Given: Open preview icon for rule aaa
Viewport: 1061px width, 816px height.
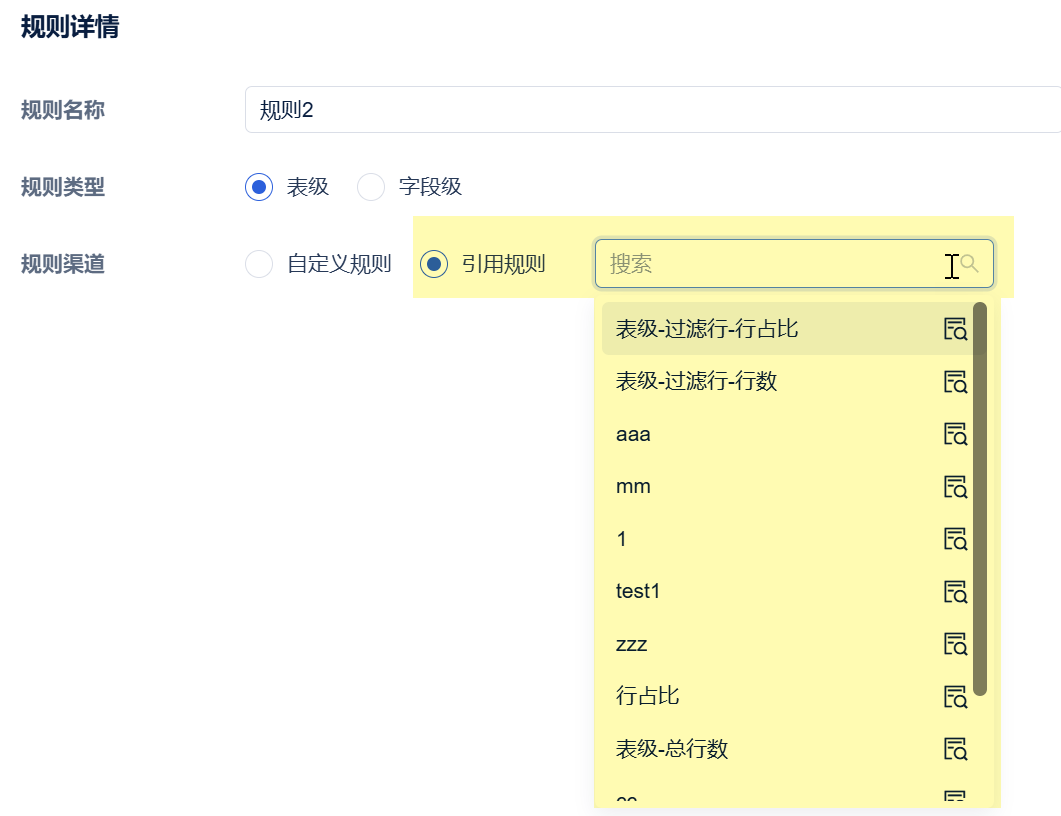Looking at the screenshot, I should [955, 434].
